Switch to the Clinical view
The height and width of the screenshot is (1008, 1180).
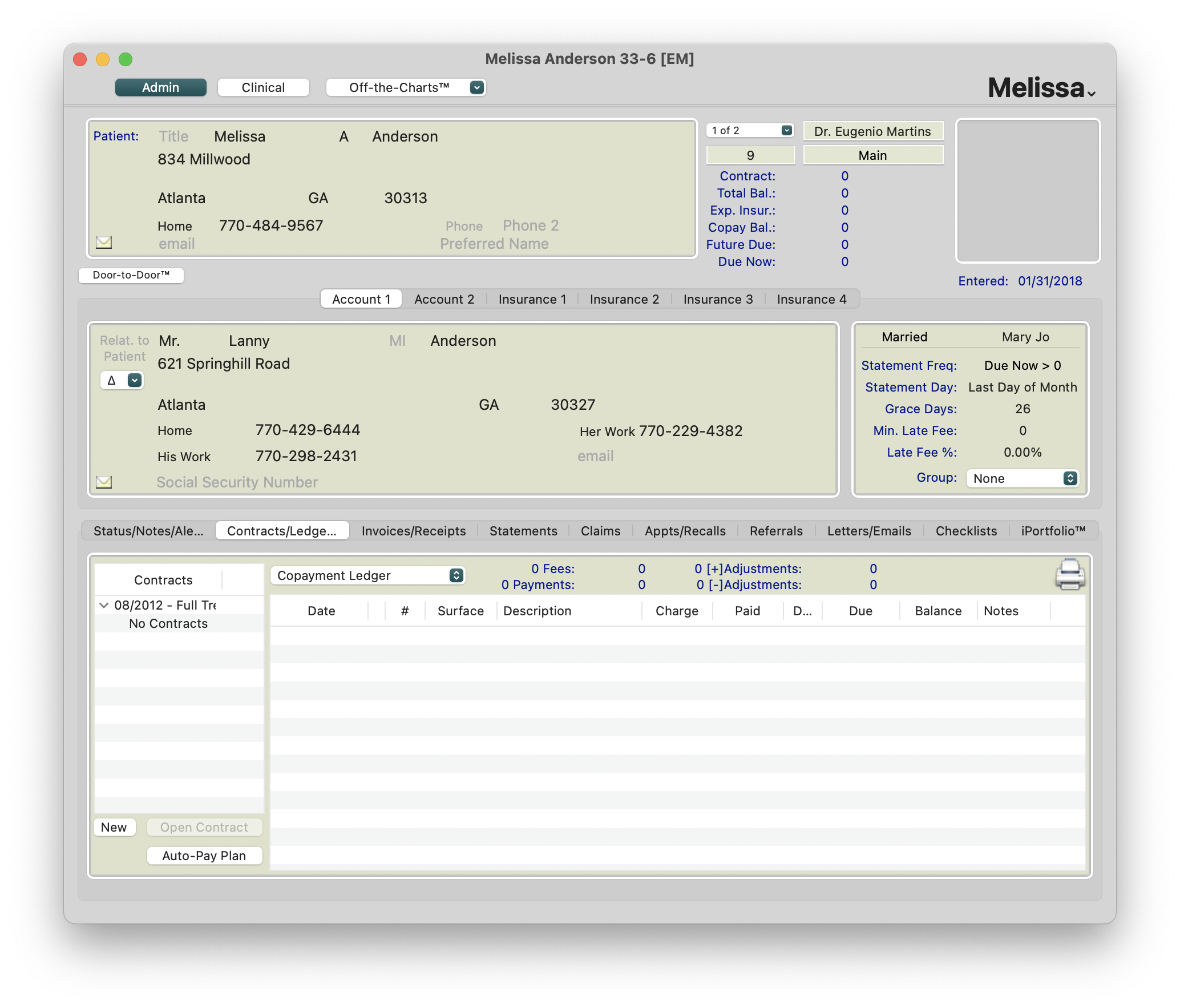263,87
